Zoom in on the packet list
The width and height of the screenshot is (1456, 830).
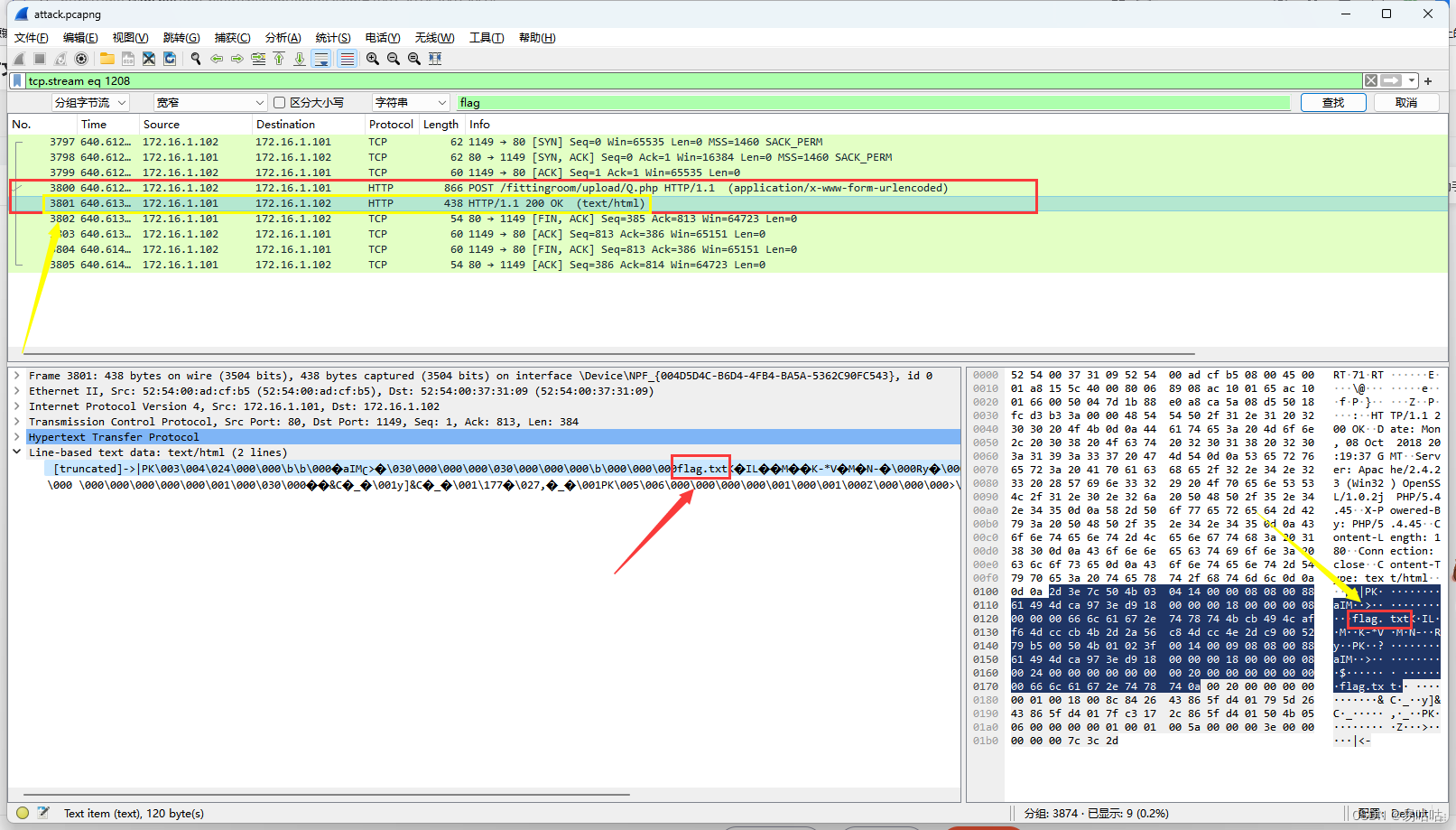tap(372, 58)
